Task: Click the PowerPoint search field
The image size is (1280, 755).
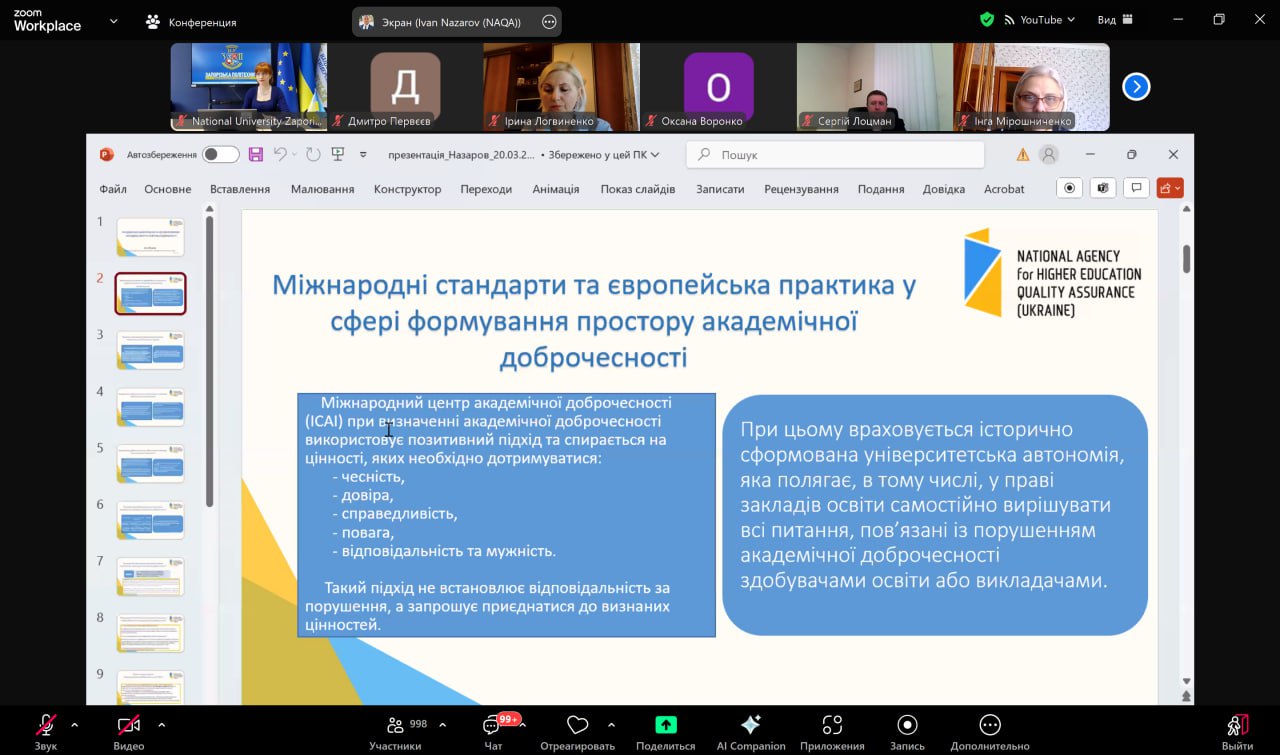Action: tap(835, 155)
